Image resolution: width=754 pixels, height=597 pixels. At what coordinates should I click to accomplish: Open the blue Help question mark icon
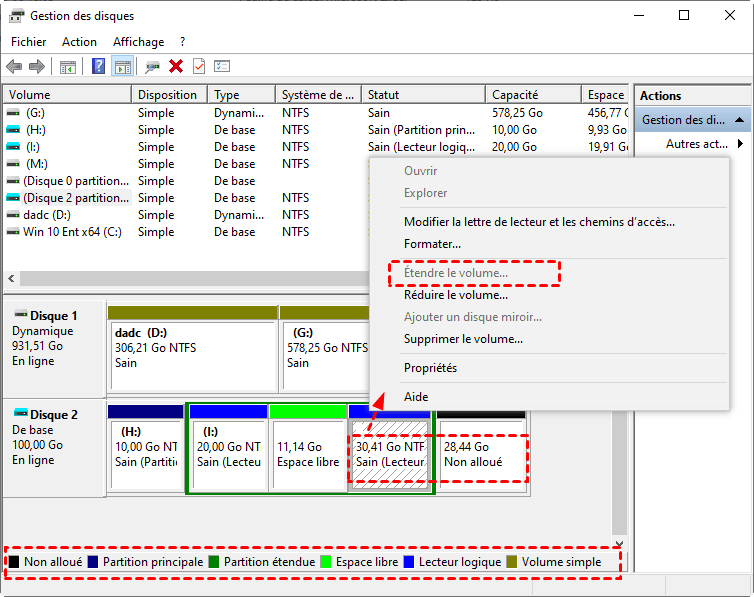click(98, 66)
